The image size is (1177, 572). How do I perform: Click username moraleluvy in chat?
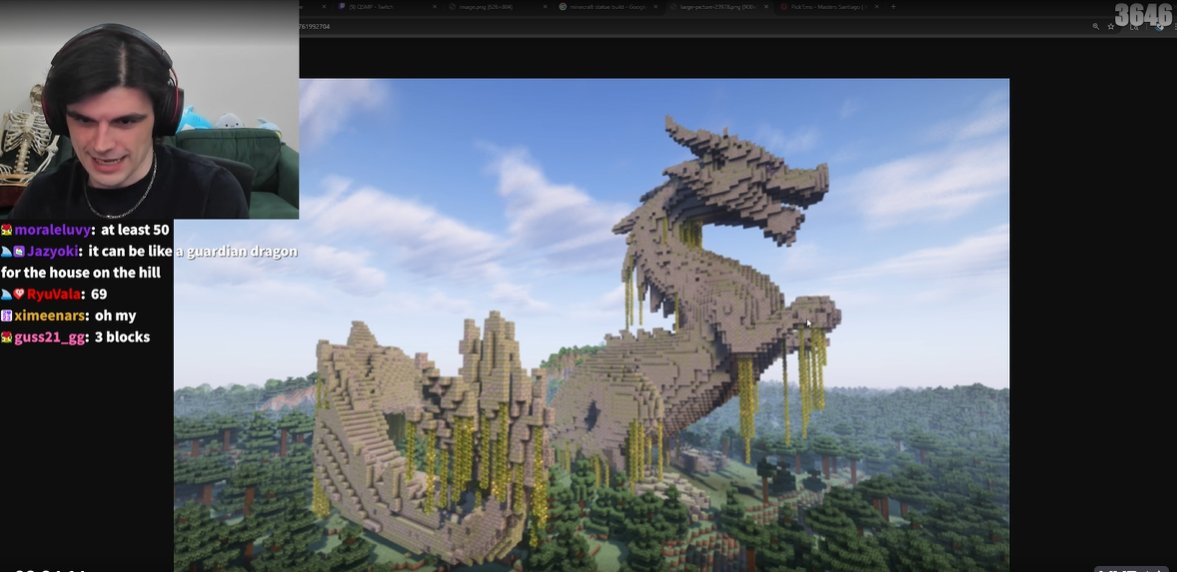52,230
